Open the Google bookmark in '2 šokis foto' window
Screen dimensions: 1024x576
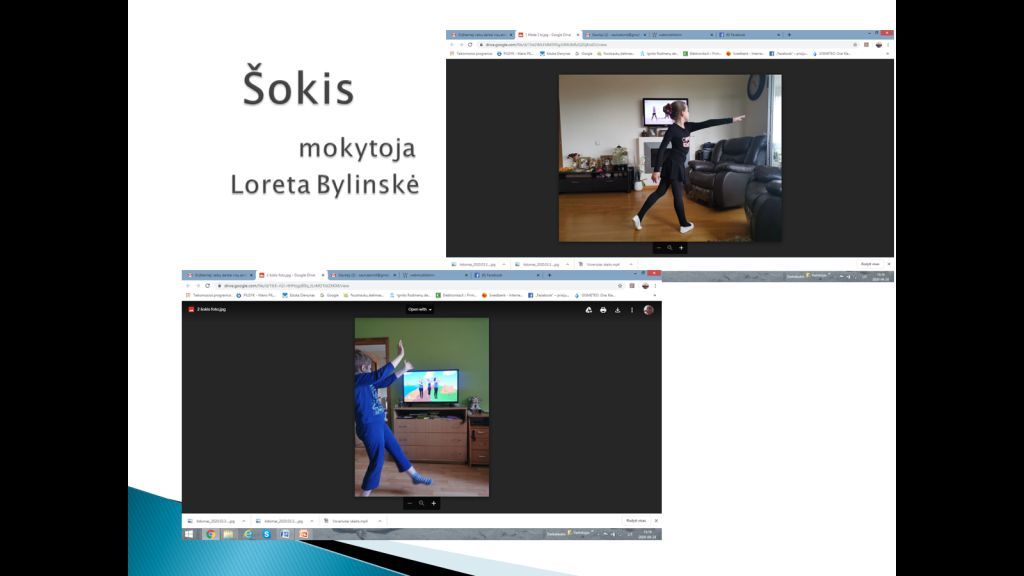pyautogui.click(x=329, y=295)
